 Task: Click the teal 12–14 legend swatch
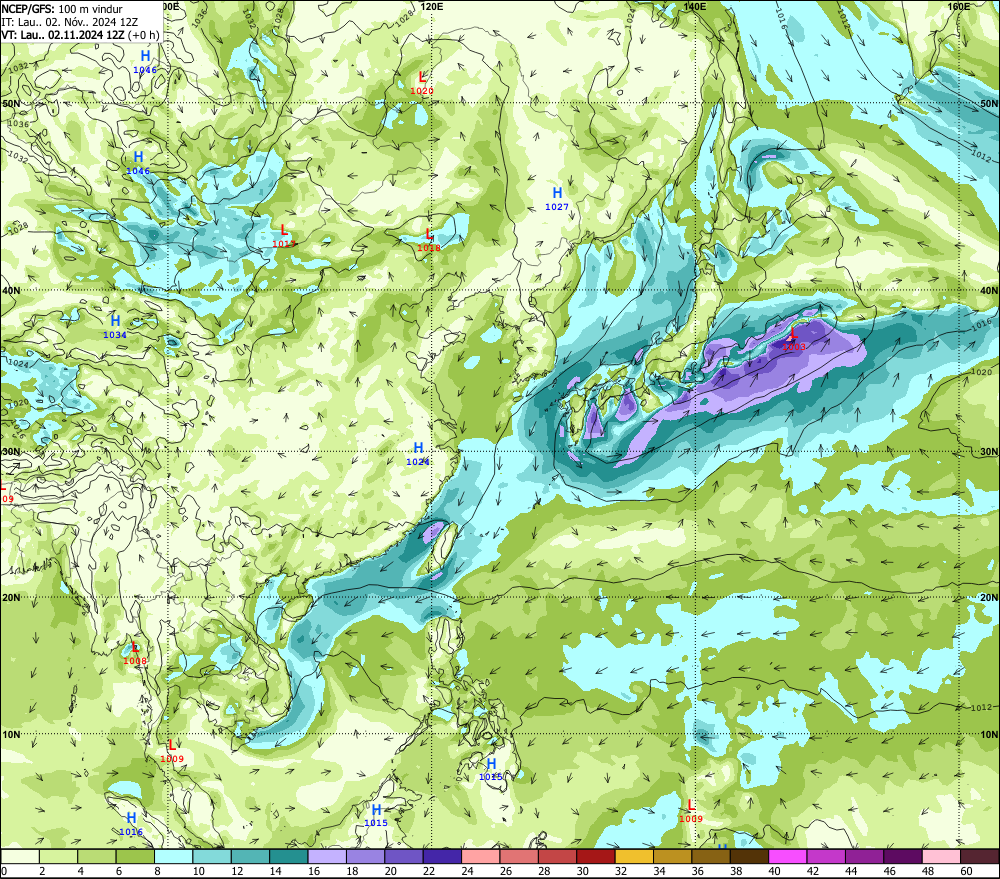(x=250, y=856)
